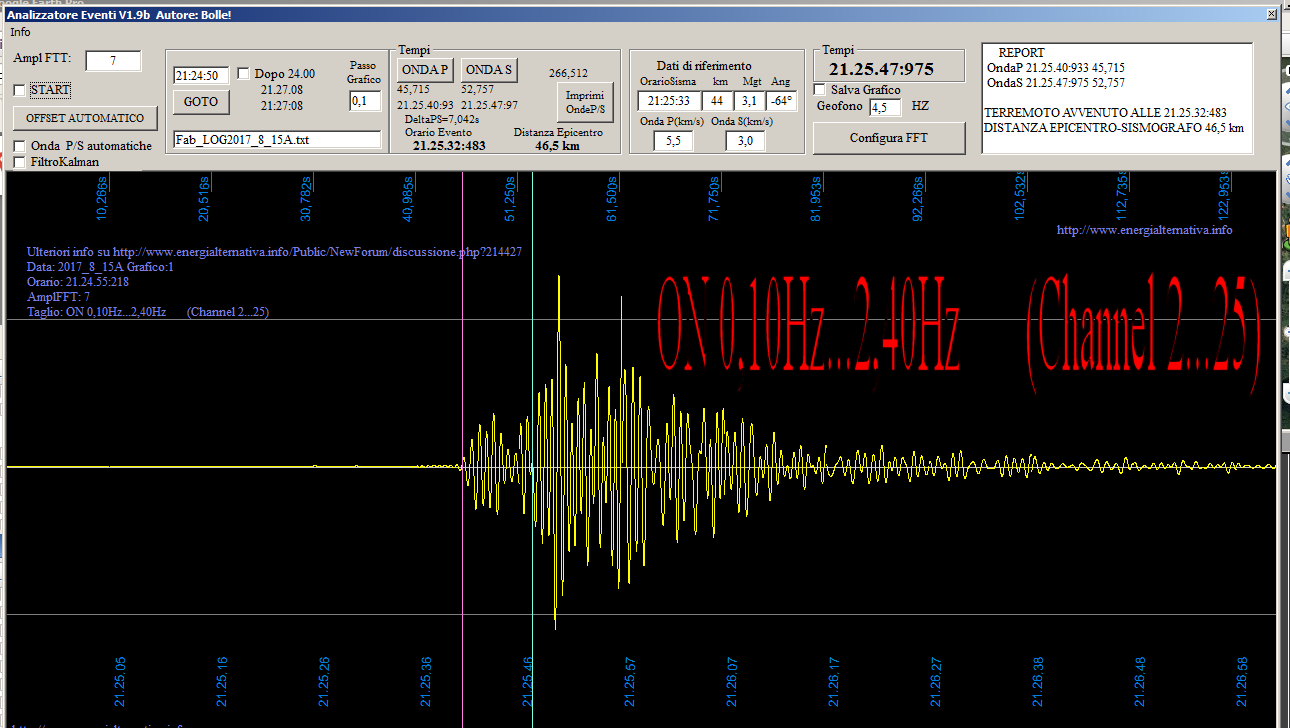
Task: Enable the START checkbox
Action: pos(20,90)
